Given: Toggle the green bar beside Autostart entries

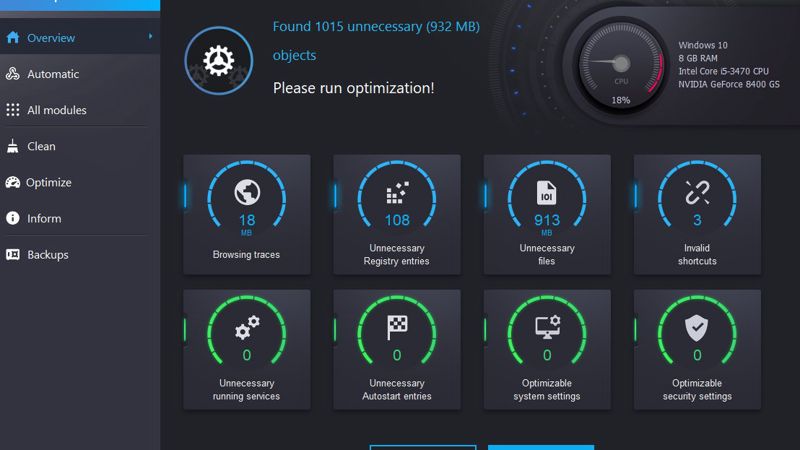Looking at the screenshot, I should point(335,330).
